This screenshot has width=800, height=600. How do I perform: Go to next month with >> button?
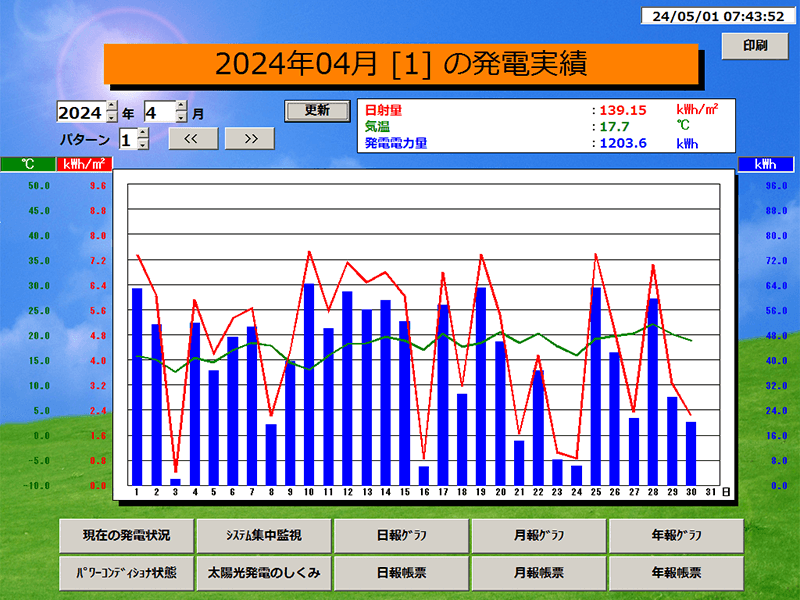click(249, 138)
